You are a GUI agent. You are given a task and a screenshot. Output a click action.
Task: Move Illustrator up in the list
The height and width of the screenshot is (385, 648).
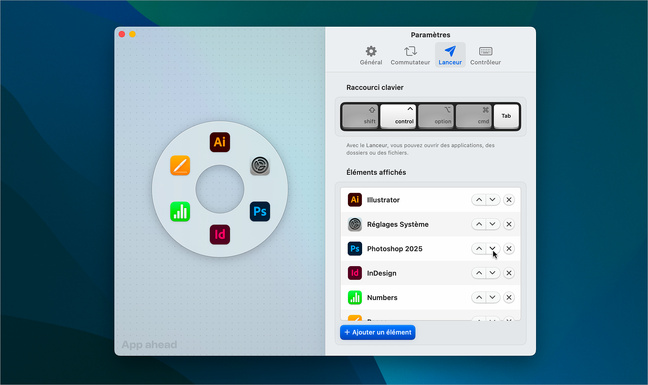(x=479, y=200)
